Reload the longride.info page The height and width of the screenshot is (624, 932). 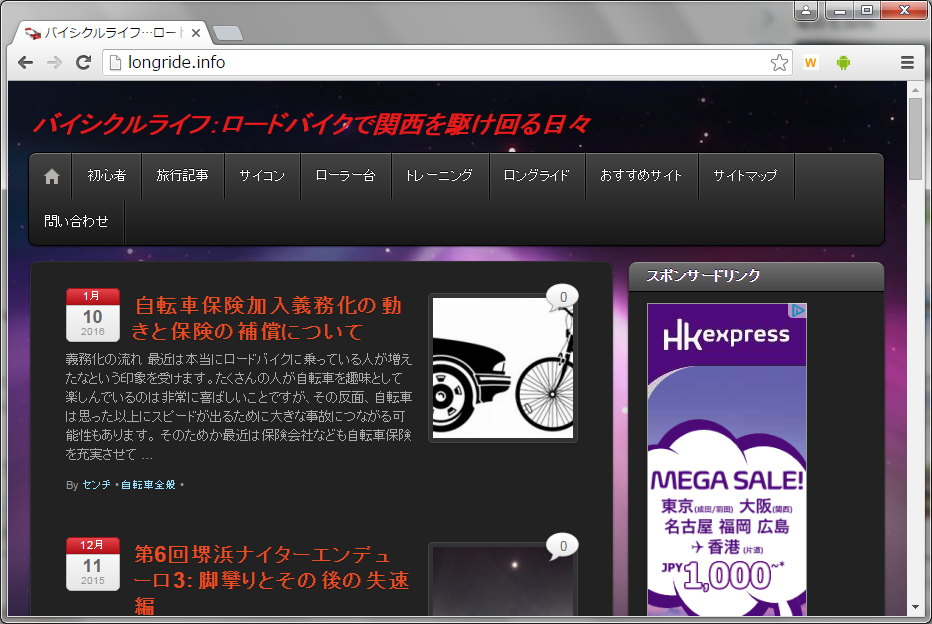click(x=83, y=62)
